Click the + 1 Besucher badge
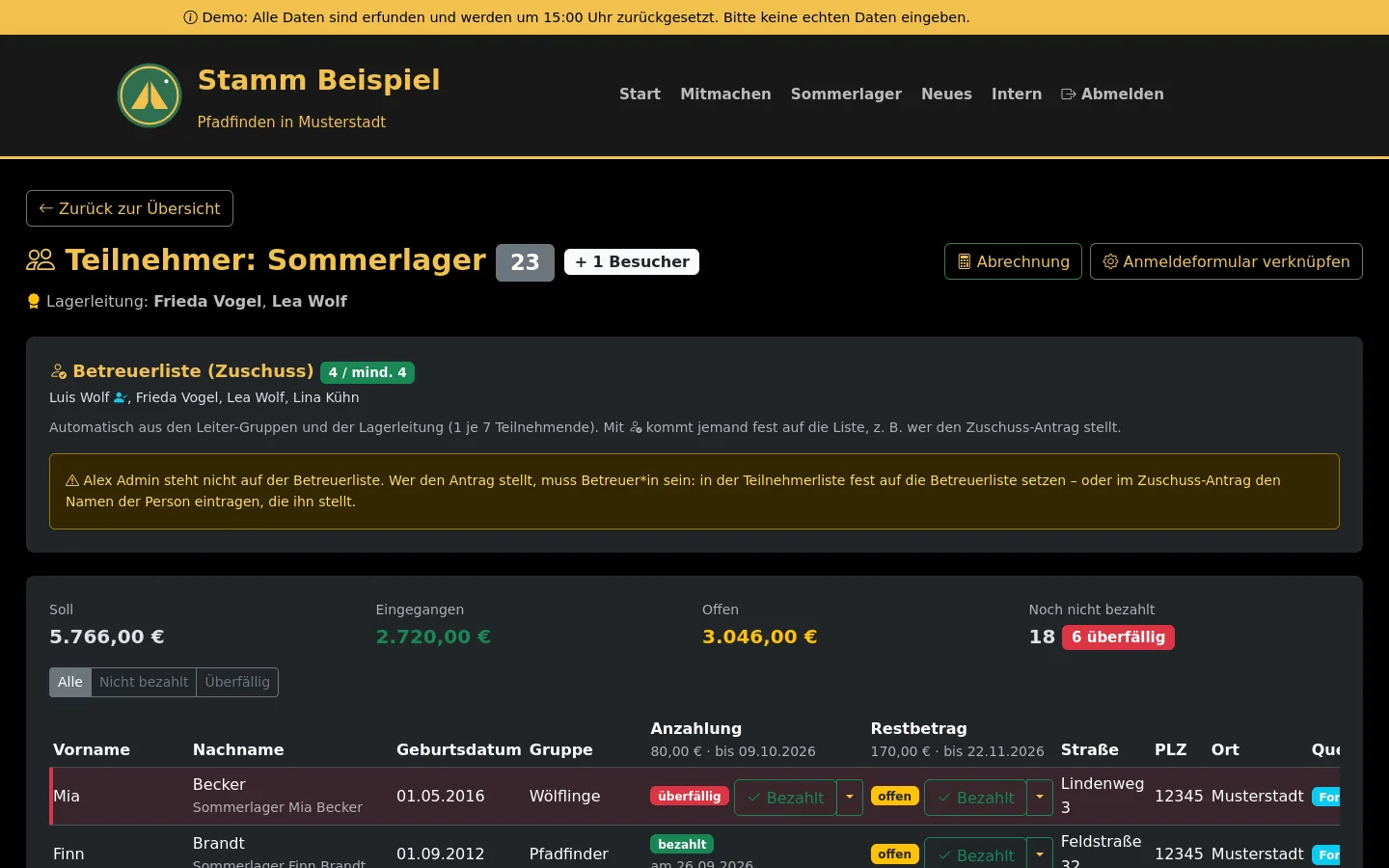1389x868 pixels. (632, 262)
